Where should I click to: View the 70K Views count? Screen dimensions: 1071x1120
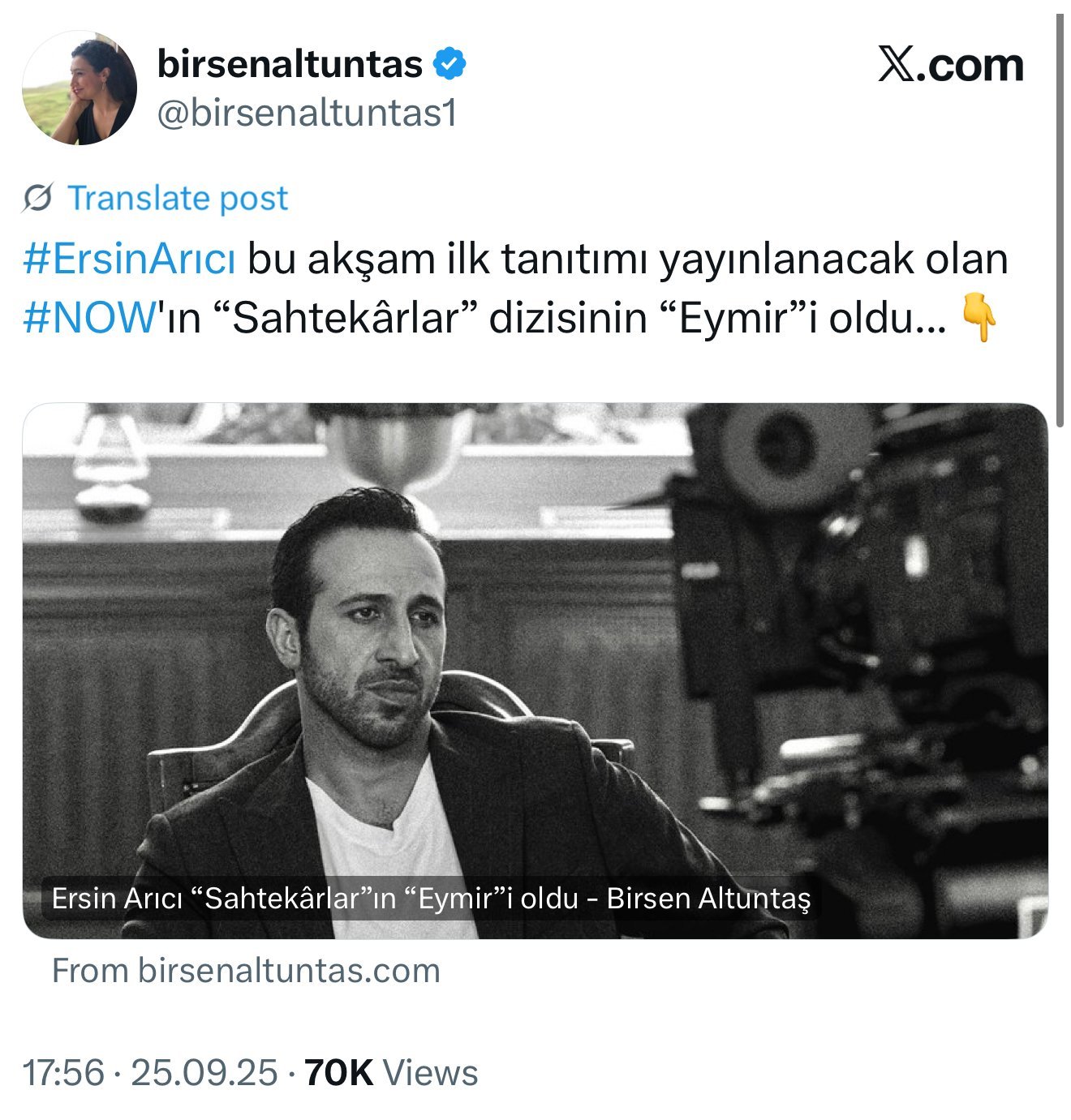click(391, 1073)
